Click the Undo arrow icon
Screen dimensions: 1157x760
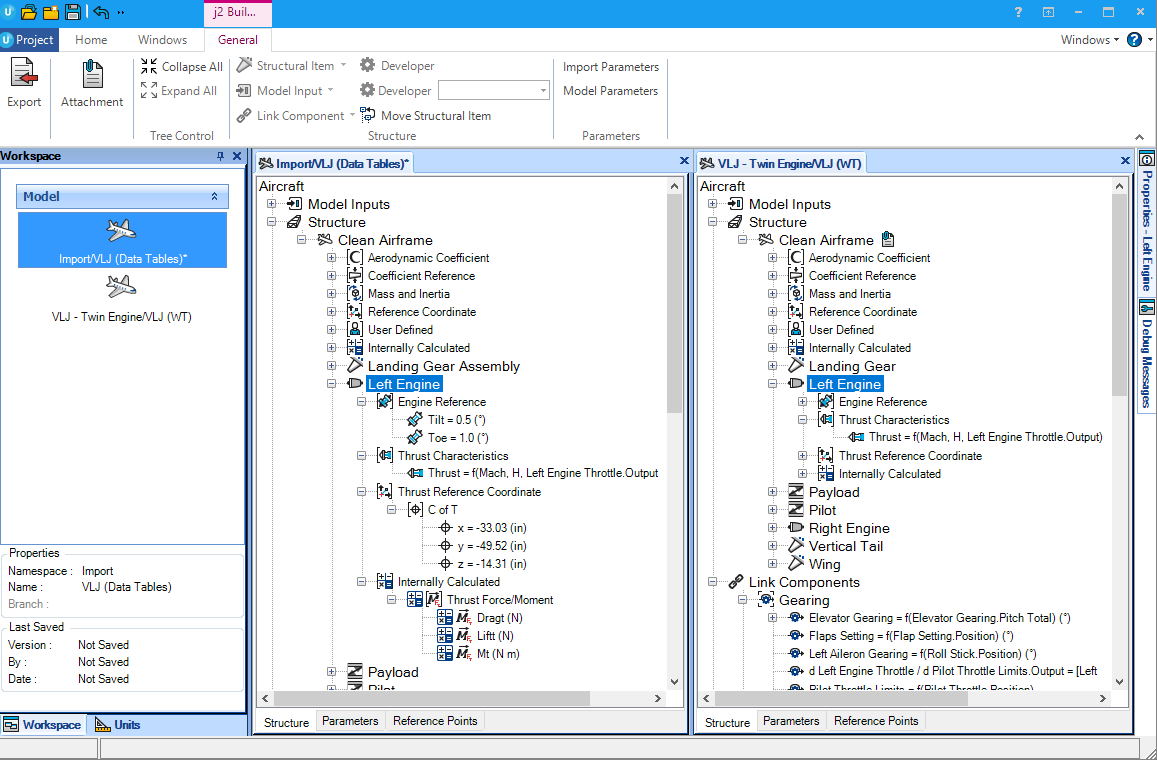[x=101, y=12]
